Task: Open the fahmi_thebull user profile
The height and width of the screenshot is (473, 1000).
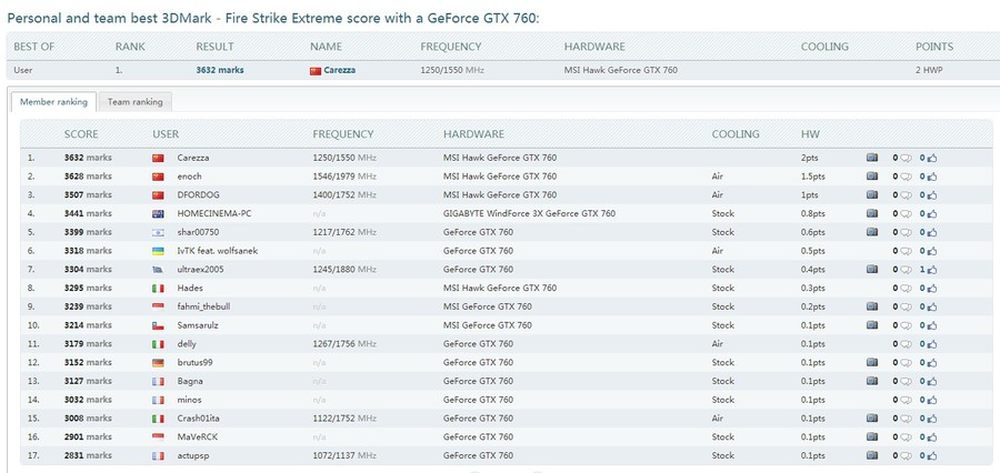Action: 203,307
